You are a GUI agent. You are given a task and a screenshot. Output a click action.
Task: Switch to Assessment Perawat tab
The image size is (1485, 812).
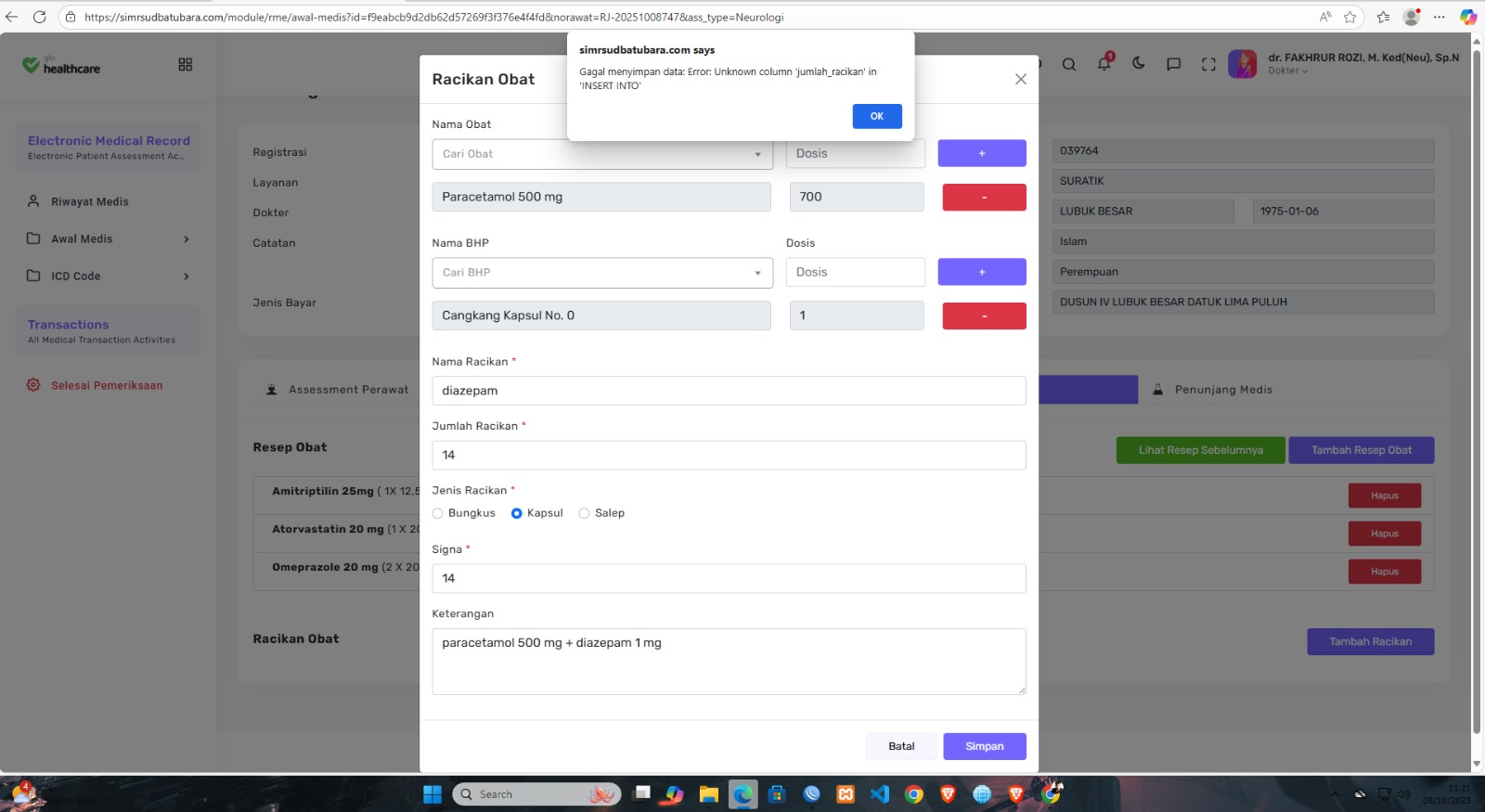coord(338,390)
